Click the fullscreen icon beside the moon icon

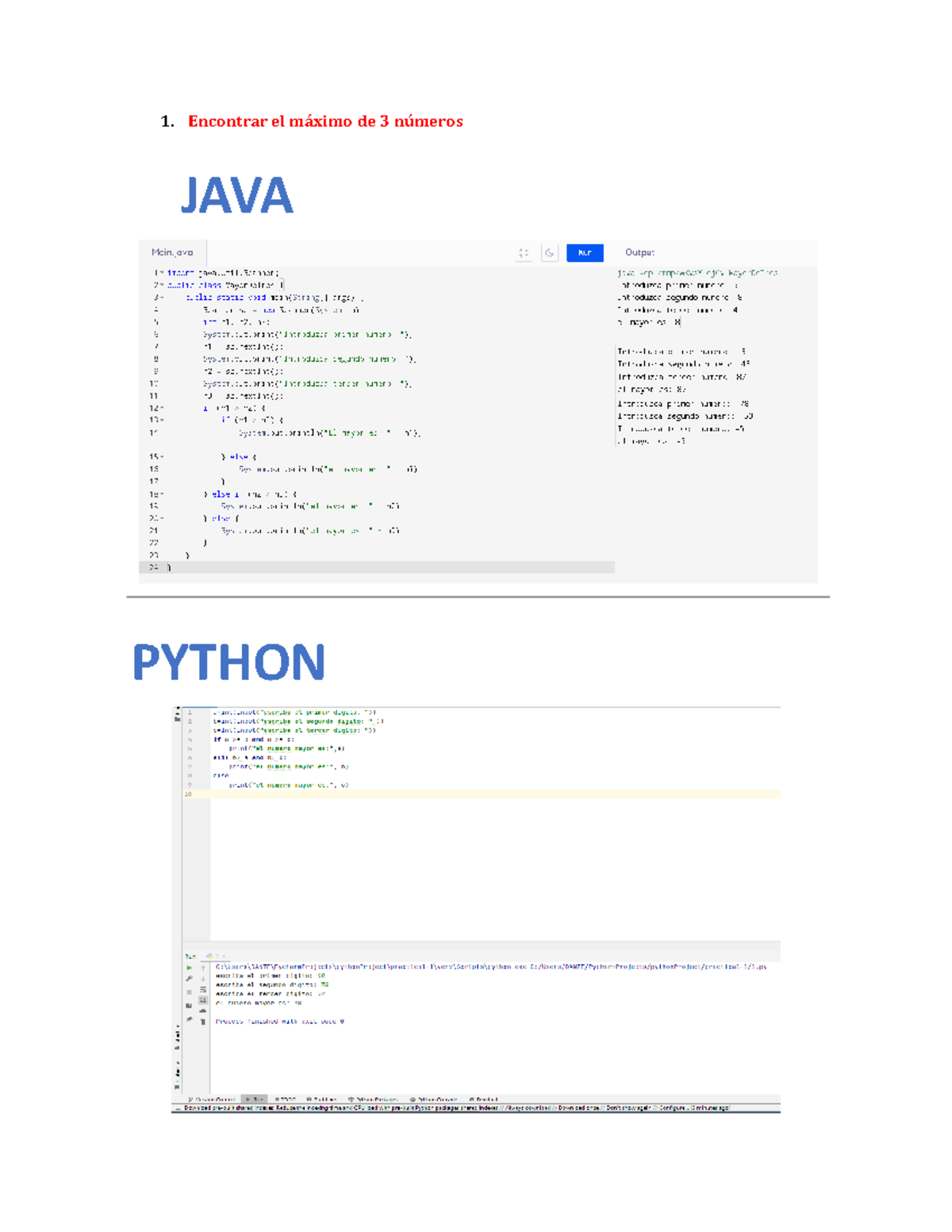pyautogui.click(x=524, y=253)
